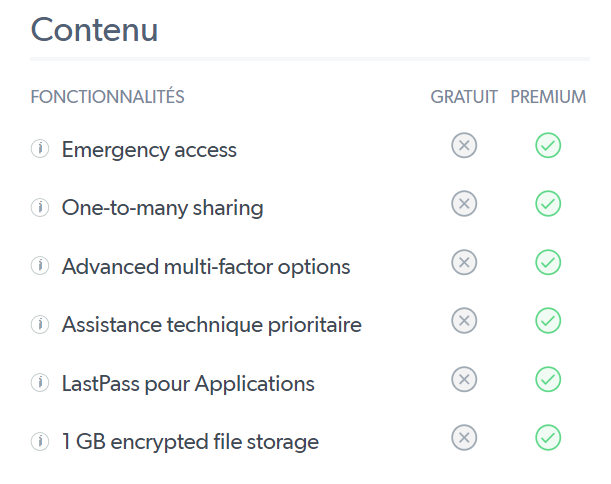Click info icon beside Emergency access
Viewport: 611px width, 484px height.
coord(40,150)
